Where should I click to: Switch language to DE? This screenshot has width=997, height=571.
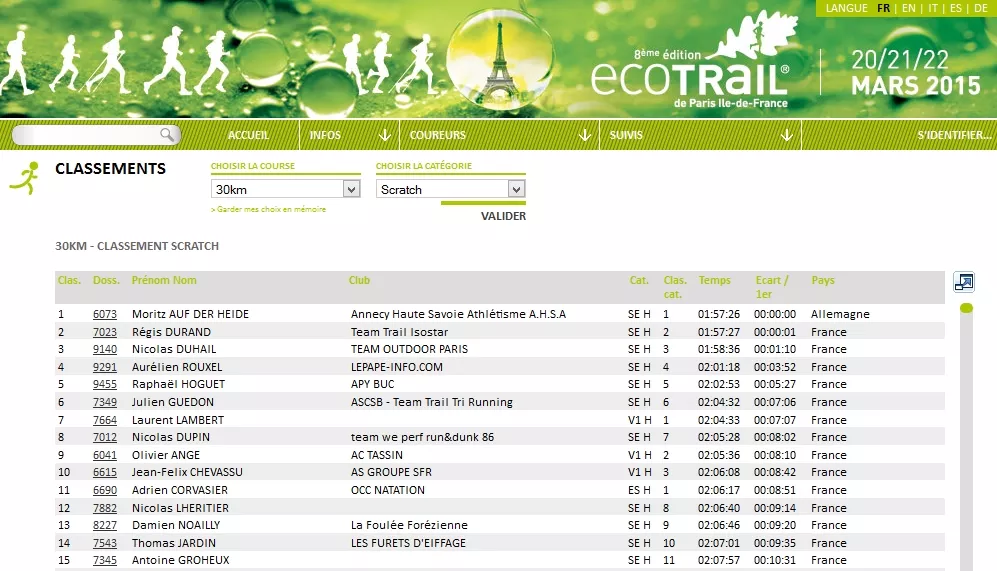point(980,8)
